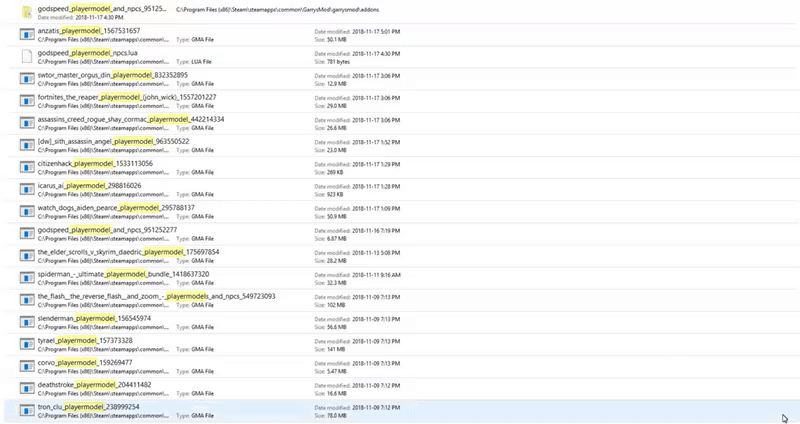Click the icon beside watch_dogs_aiden_pearce_playermodel
This screenshot has width=800, height=424.
click(x=27, y=211)
